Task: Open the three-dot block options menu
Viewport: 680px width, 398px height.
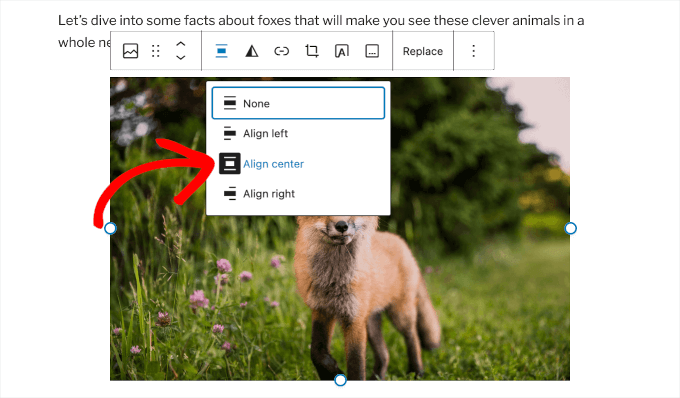Action: (x=474, y=51)
